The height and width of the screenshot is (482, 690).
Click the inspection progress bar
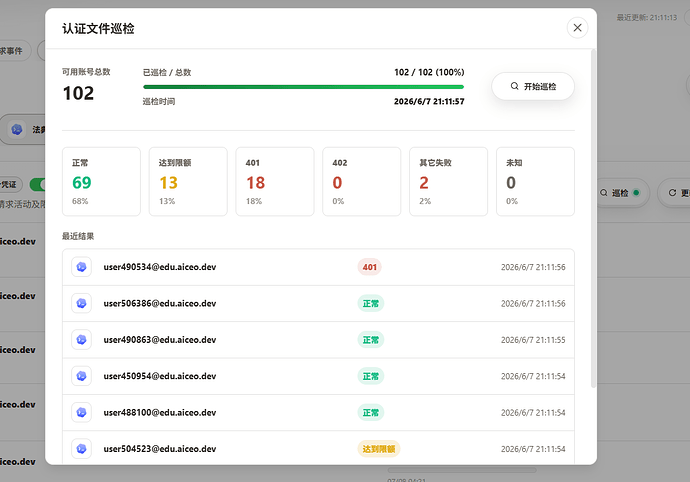pyautogui.click(x=304, y=87)
